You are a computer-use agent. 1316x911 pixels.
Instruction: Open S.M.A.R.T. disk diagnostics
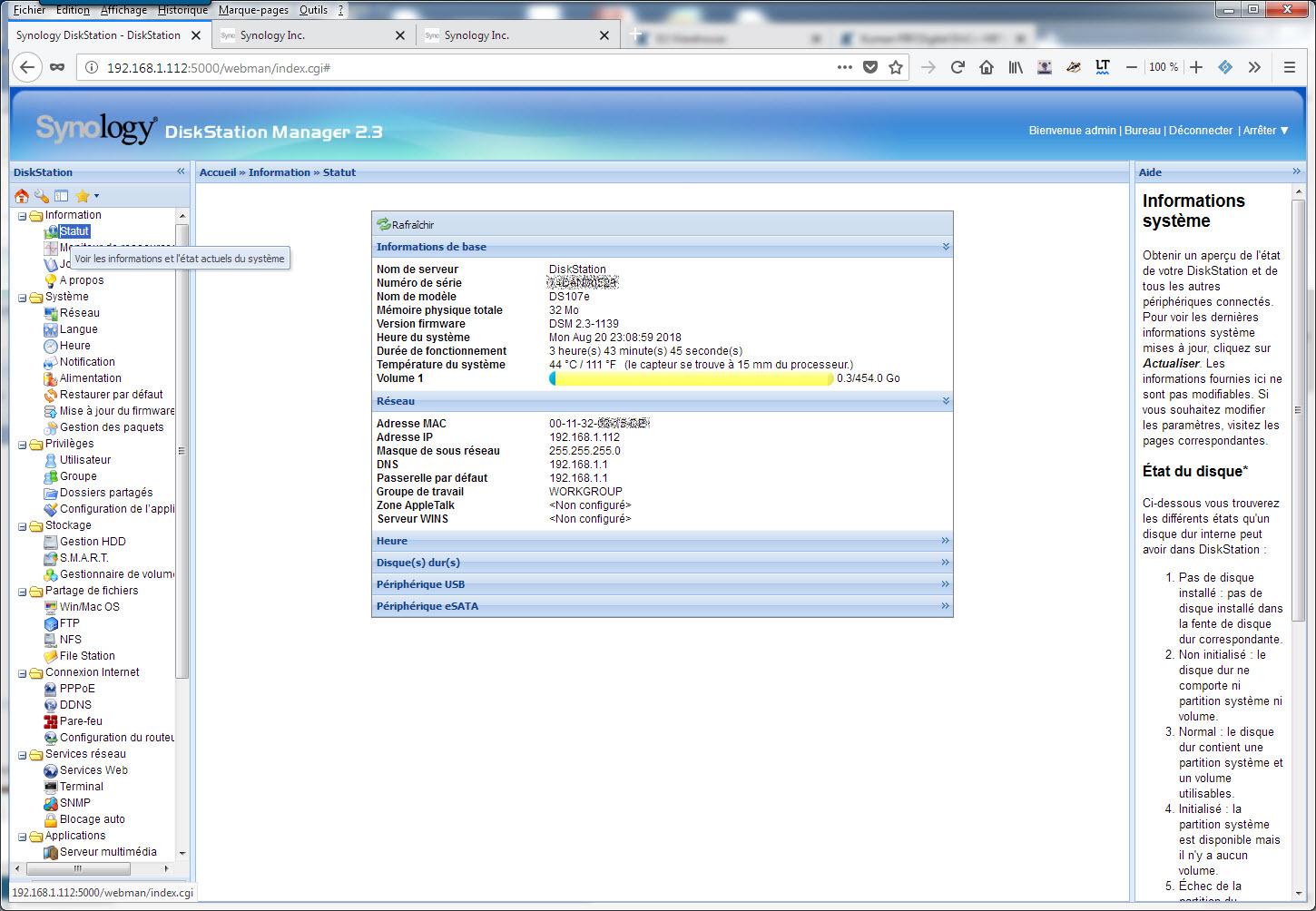[83, 558]
